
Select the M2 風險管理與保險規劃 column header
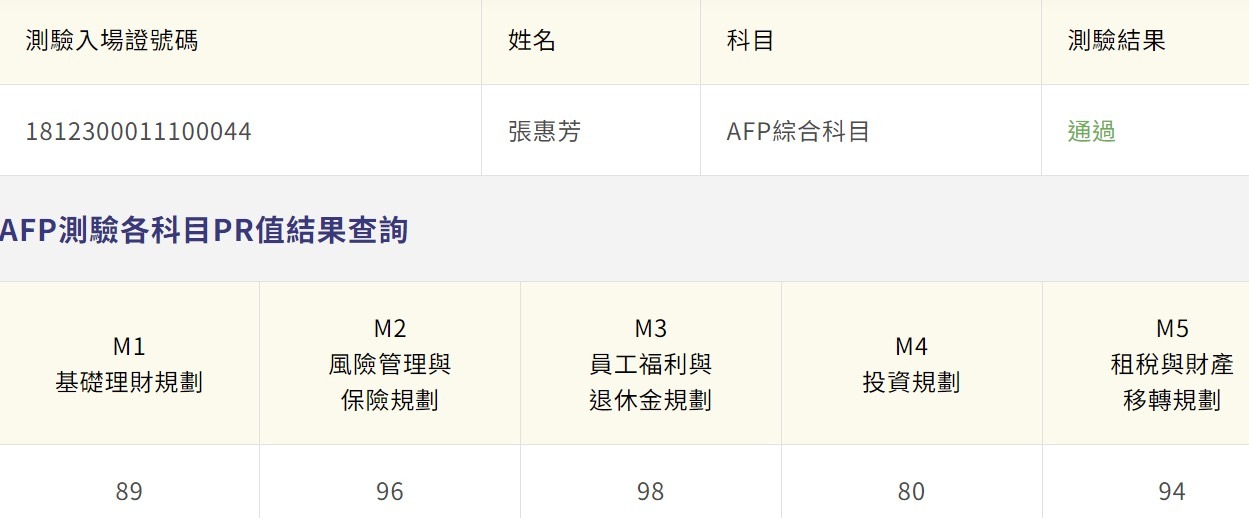390,364
